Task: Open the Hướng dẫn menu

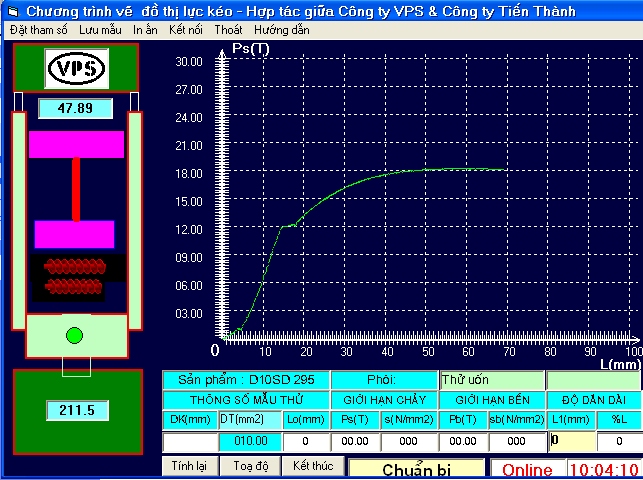Action: pos(282,30)
